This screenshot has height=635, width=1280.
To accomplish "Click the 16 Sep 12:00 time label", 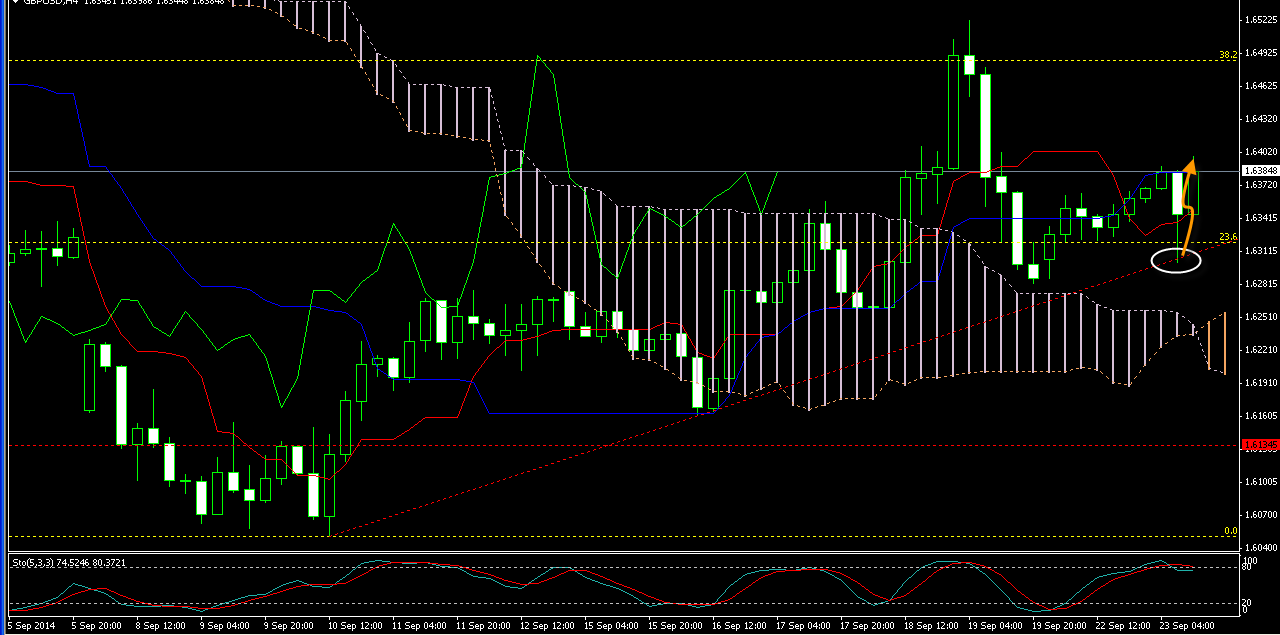I will coord(738,625).
